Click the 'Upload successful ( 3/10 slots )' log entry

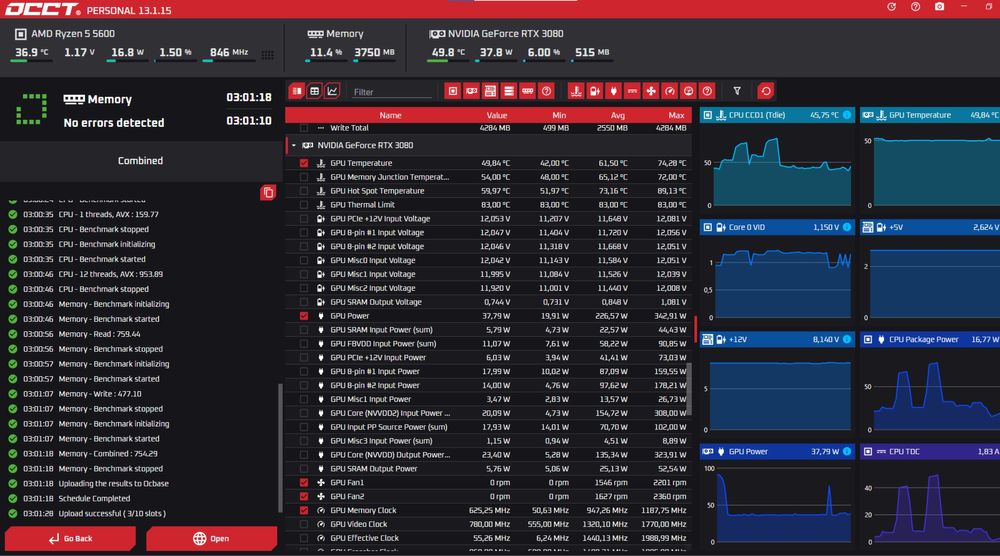pos(112,513)
